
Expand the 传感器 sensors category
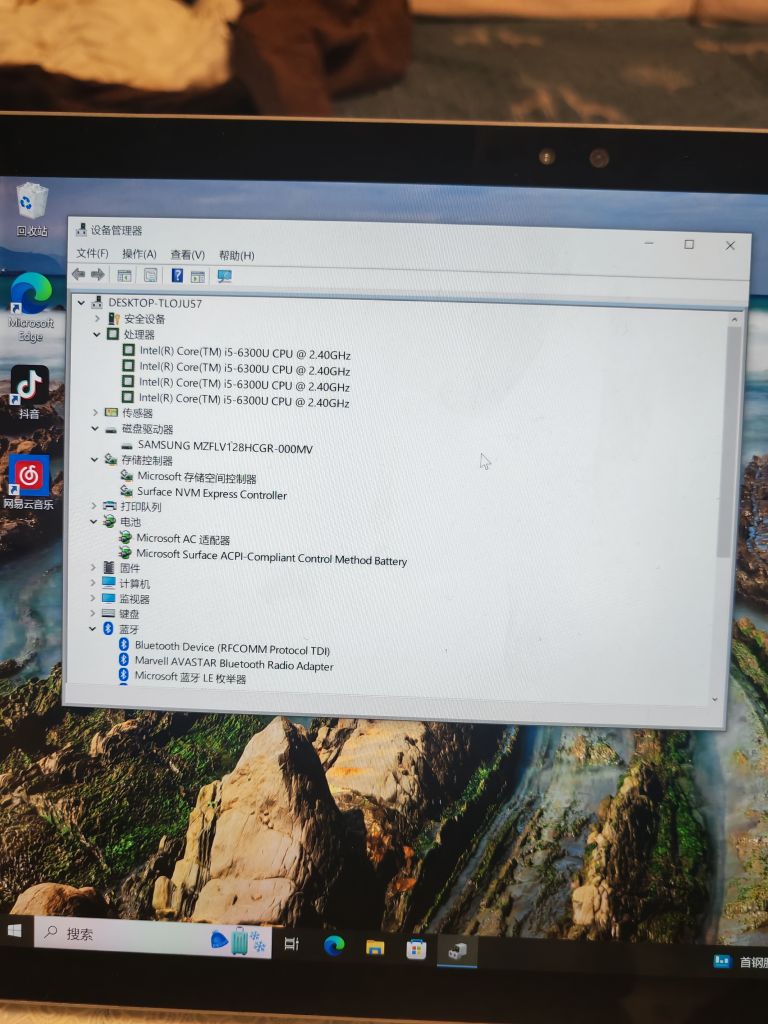pos(95,412)
